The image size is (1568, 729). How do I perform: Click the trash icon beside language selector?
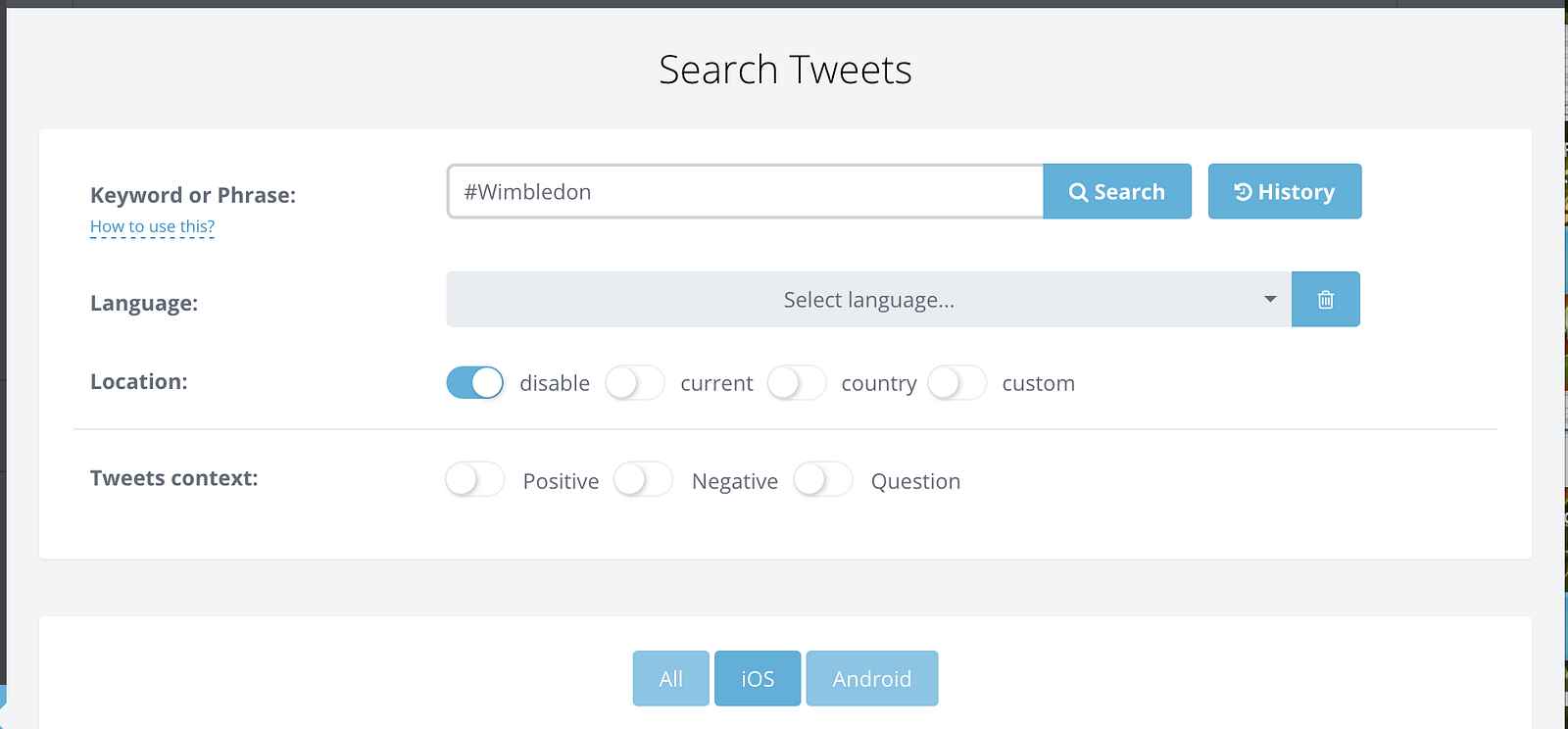1325,300
